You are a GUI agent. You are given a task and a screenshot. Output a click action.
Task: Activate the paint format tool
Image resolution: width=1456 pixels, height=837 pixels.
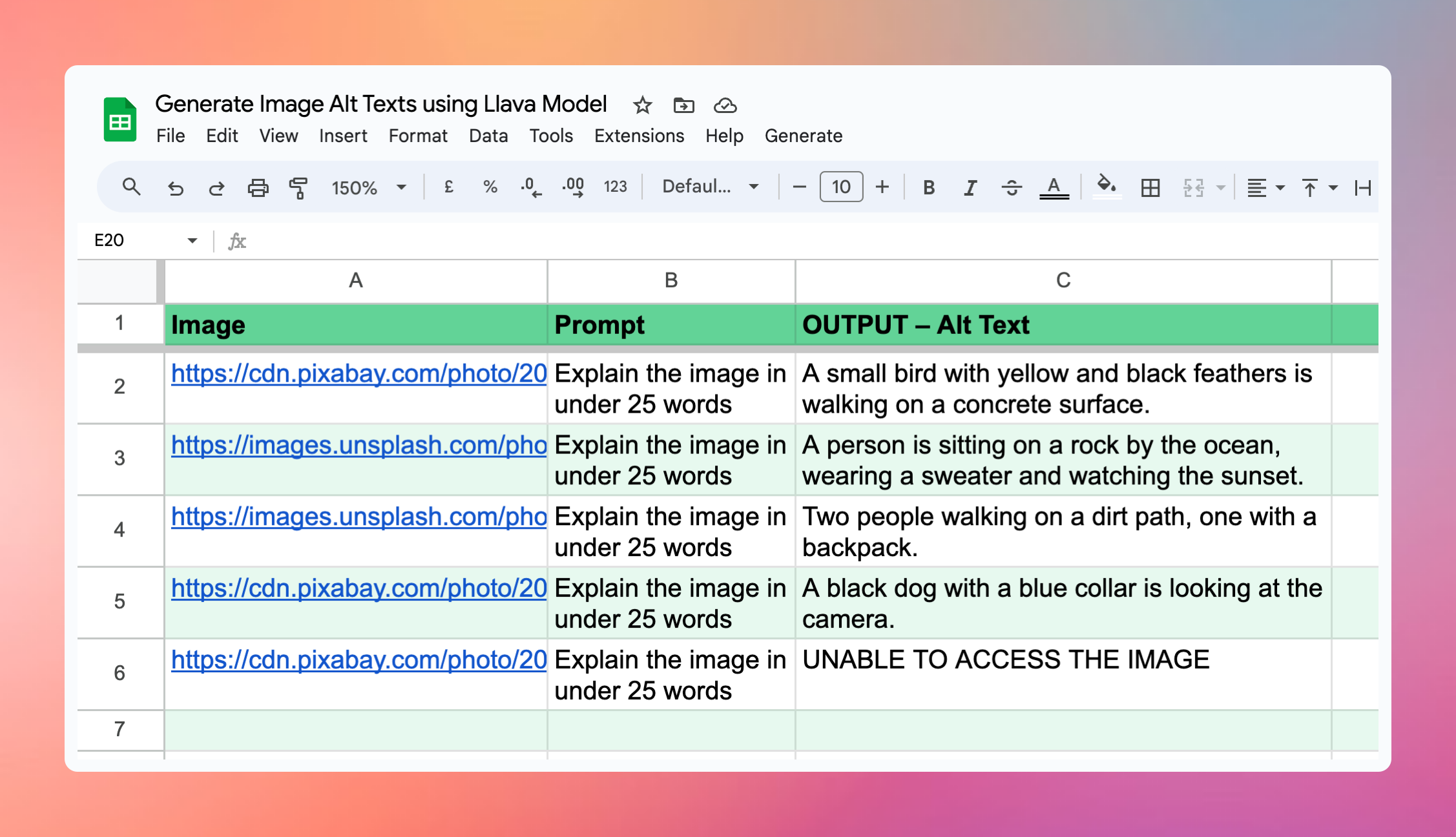click(299, 187)
